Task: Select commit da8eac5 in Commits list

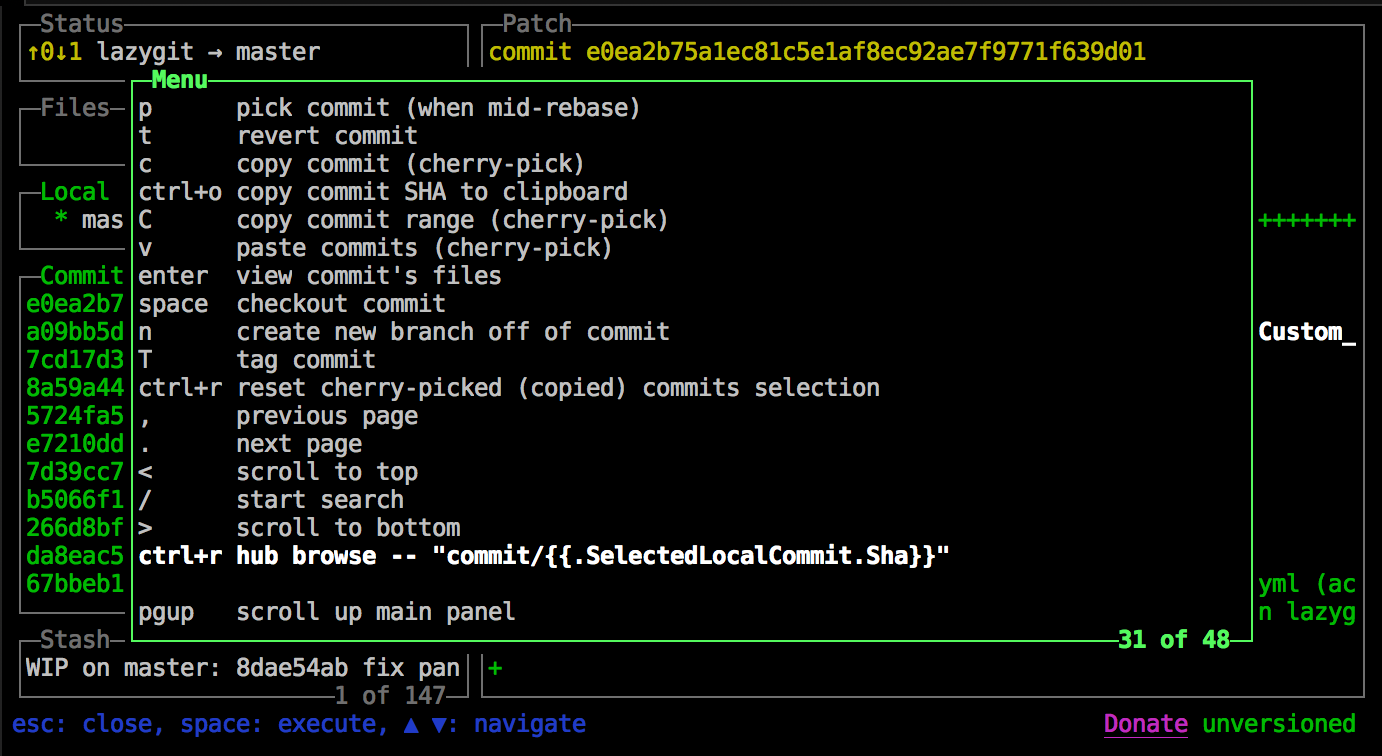Action: [x=76, y=555]
